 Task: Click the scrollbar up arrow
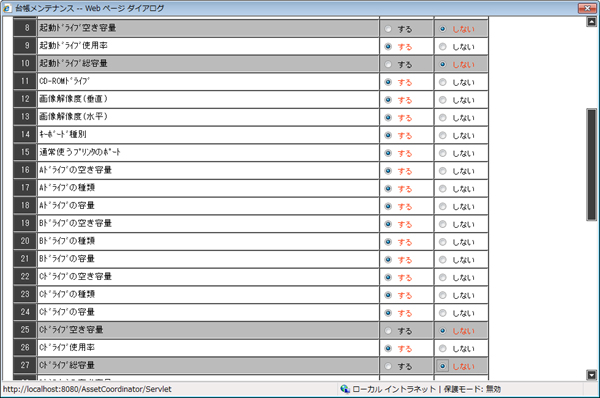[591, 22]
